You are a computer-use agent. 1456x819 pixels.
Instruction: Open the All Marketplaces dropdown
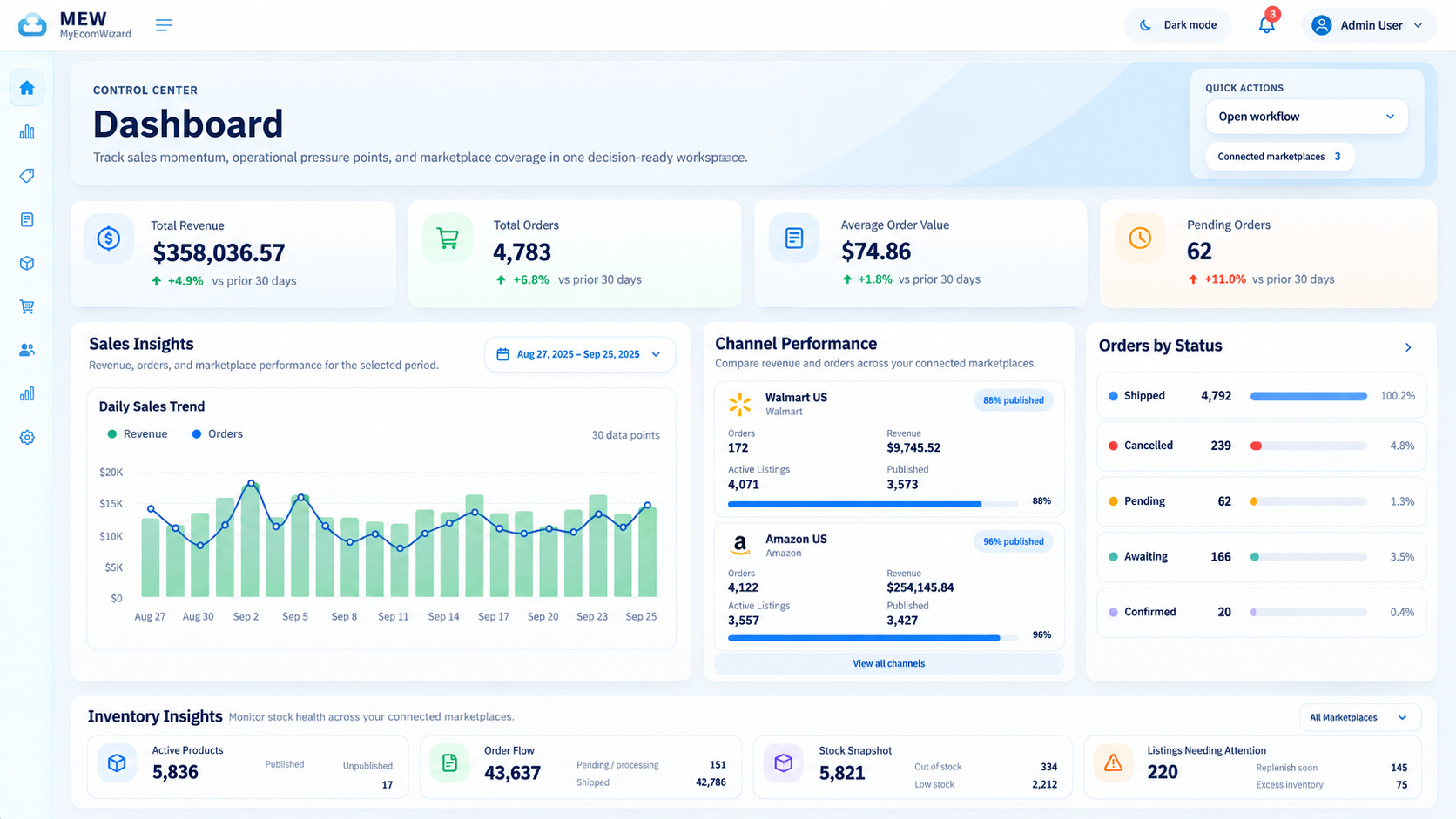click(x=1359, y=717)
